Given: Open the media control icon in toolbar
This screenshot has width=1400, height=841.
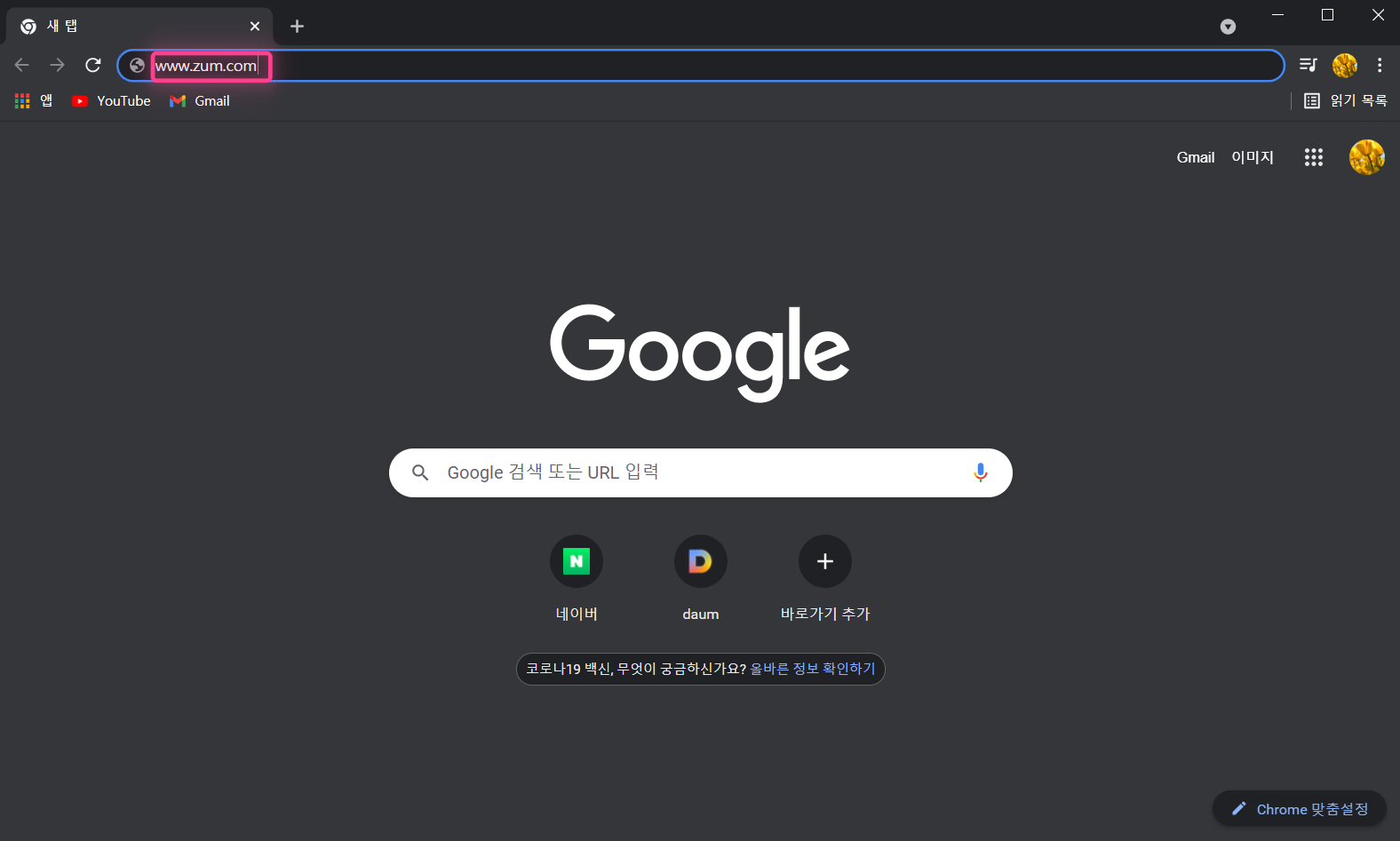Looking at the screenshot, I should [x=1308, y=65].
